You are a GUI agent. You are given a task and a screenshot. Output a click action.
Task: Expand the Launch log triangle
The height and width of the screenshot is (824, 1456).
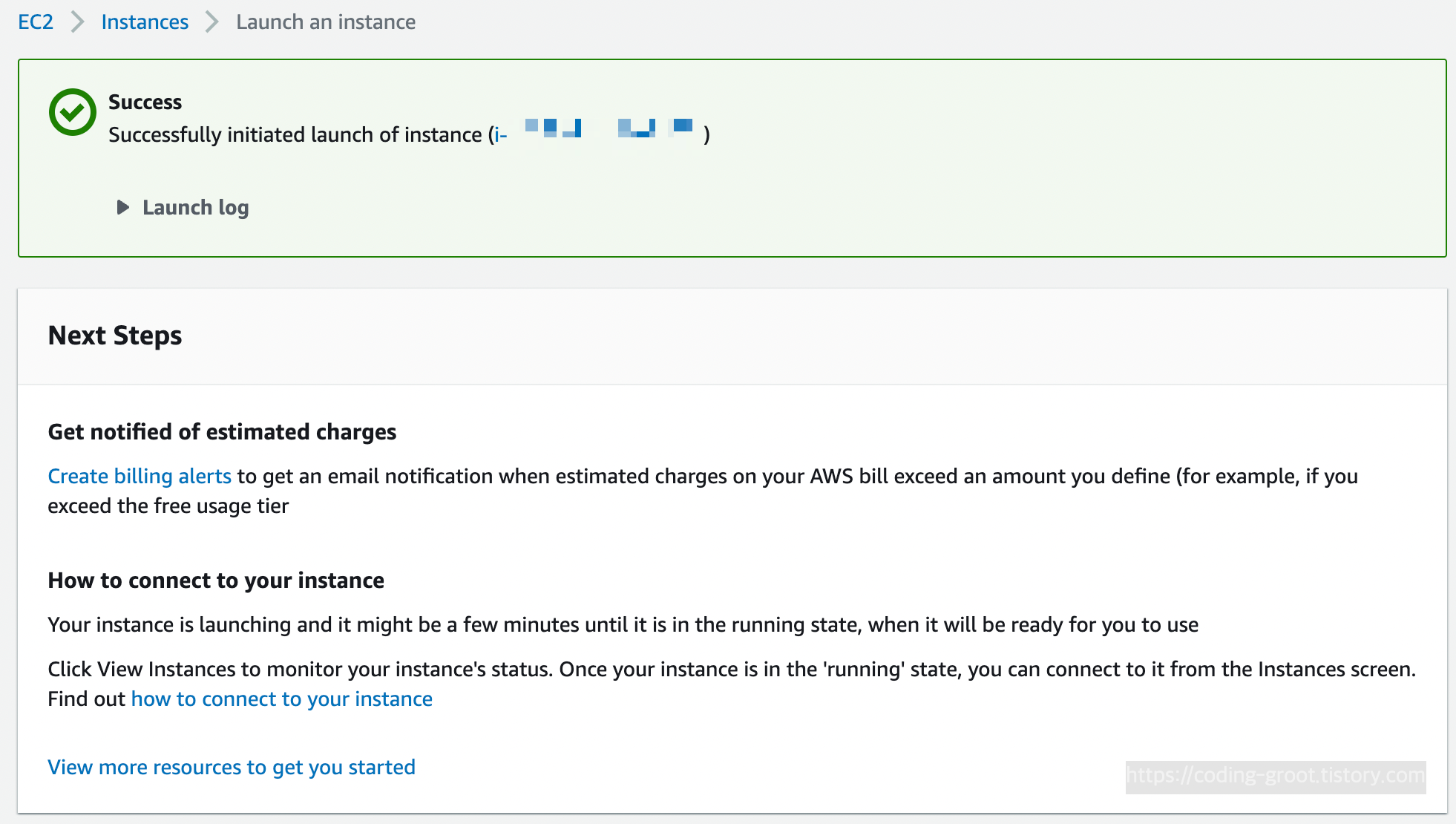(123, 207)
